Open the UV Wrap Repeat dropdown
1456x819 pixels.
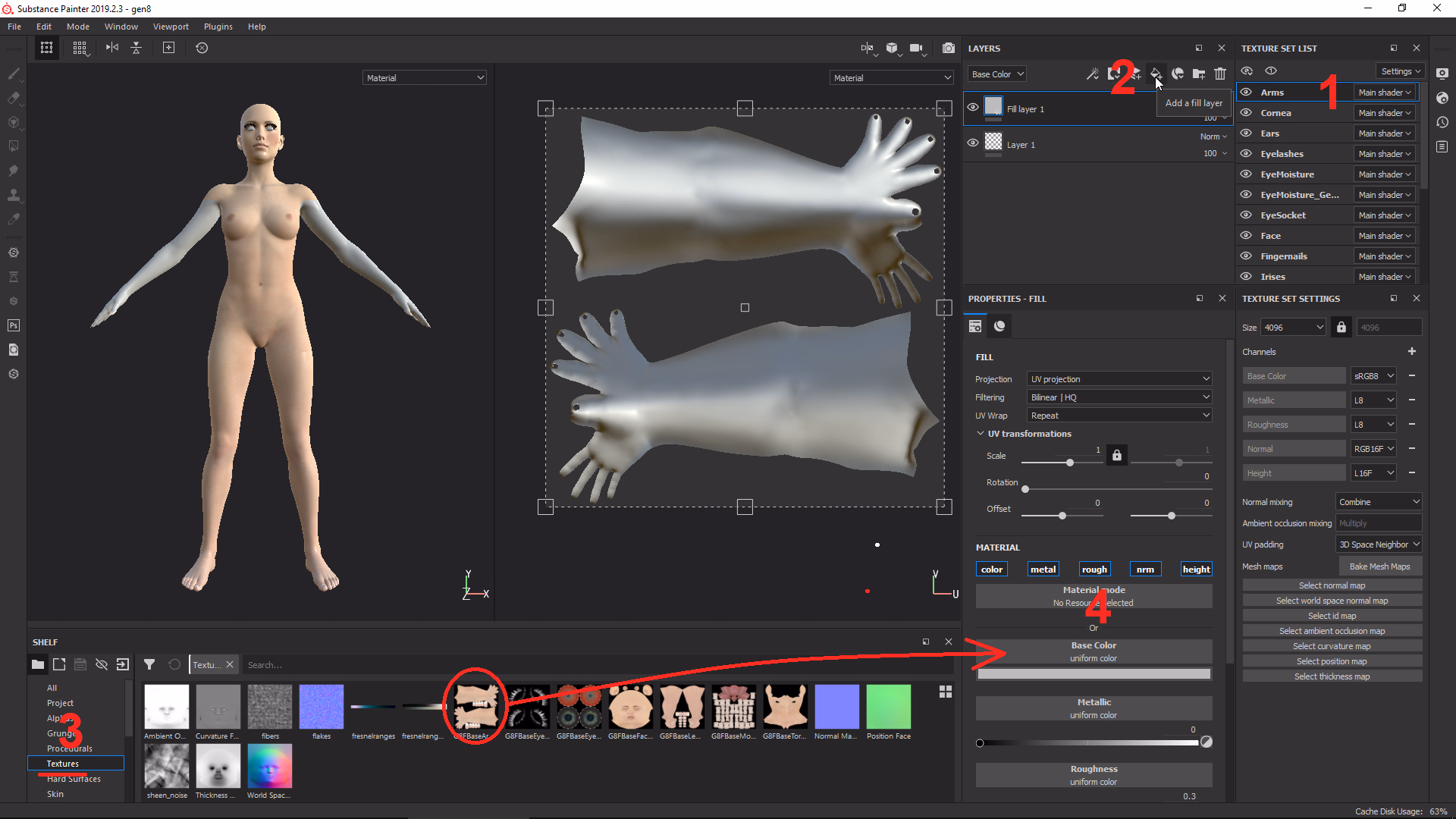[x=1119, y=415]
